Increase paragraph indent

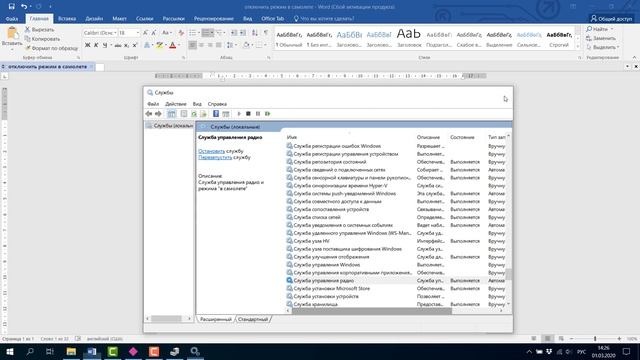(243, 33)
